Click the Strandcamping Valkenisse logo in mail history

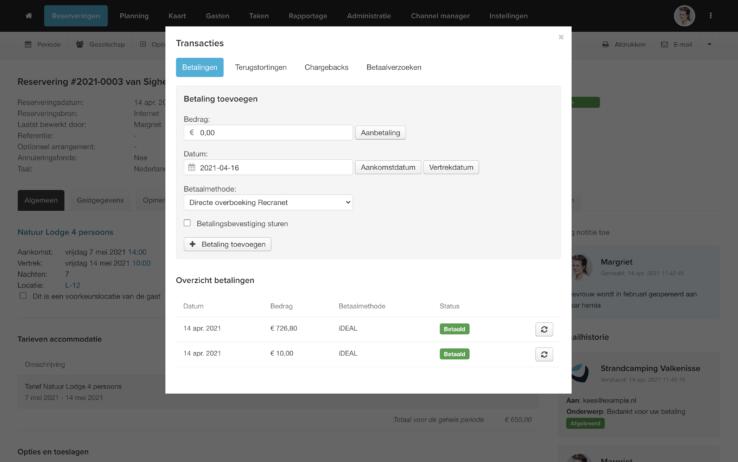[x=580, y=373]
